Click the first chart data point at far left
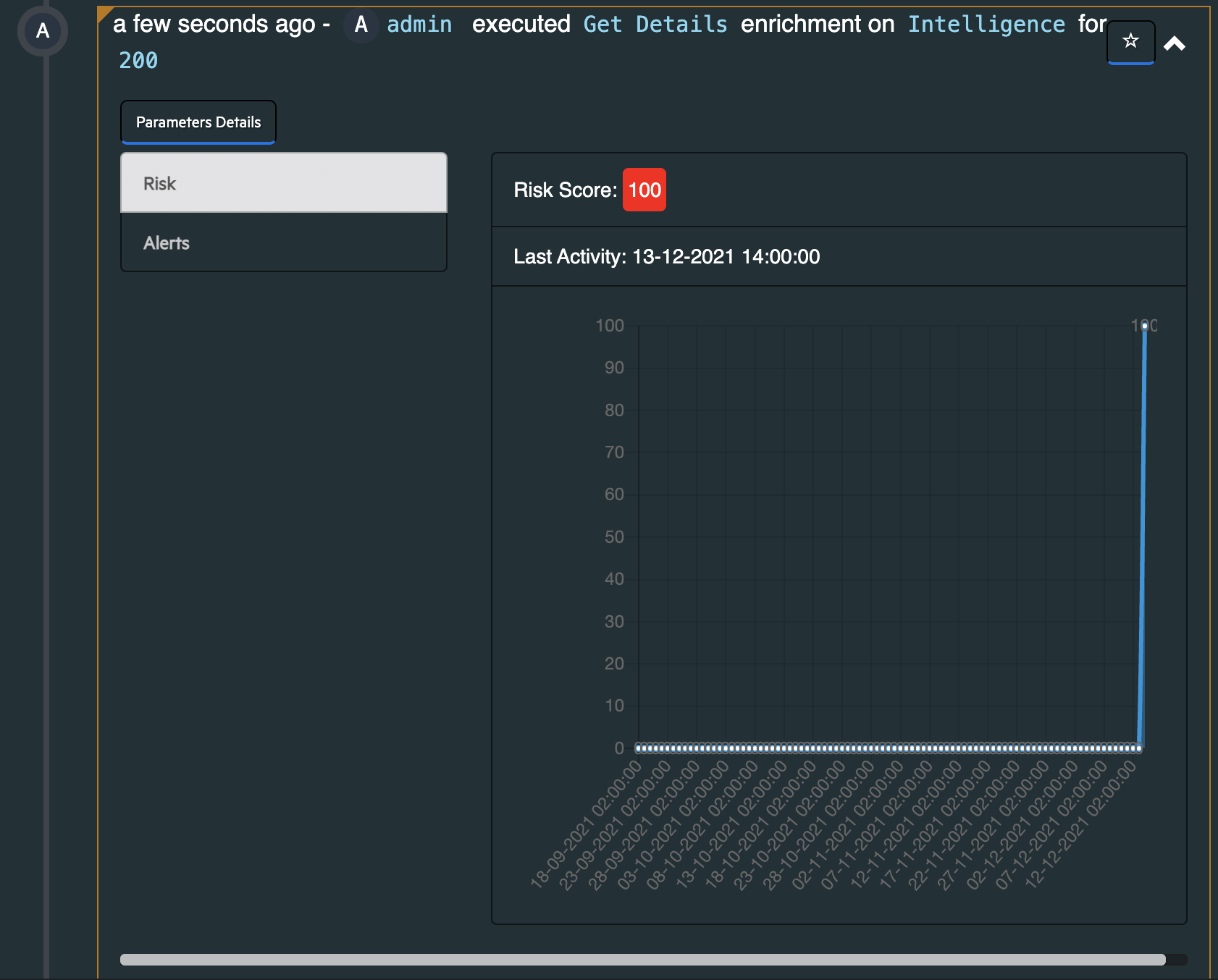The height and width of the screenshot is (980, 1218). pyautogui.click(x=639, y=748)
